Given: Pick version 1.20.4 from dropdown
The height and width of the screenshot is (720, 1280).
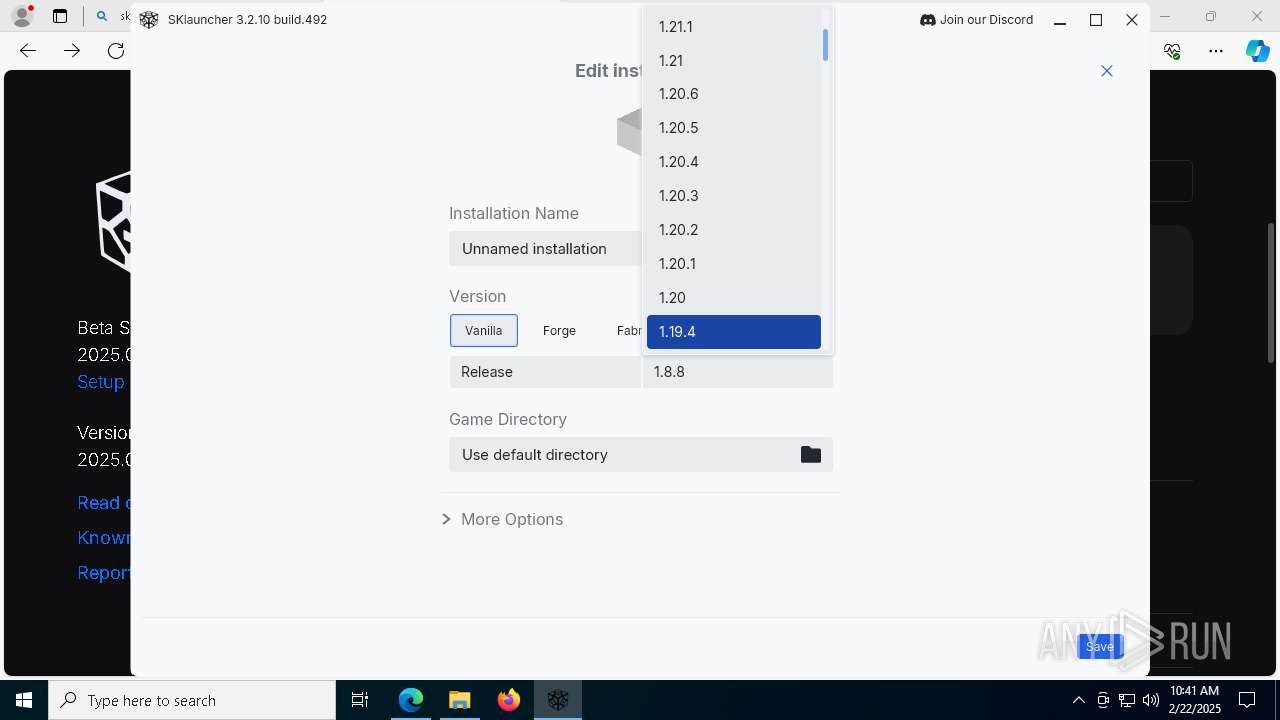Looking at the screenshot, I should click(x=733, y=162).
